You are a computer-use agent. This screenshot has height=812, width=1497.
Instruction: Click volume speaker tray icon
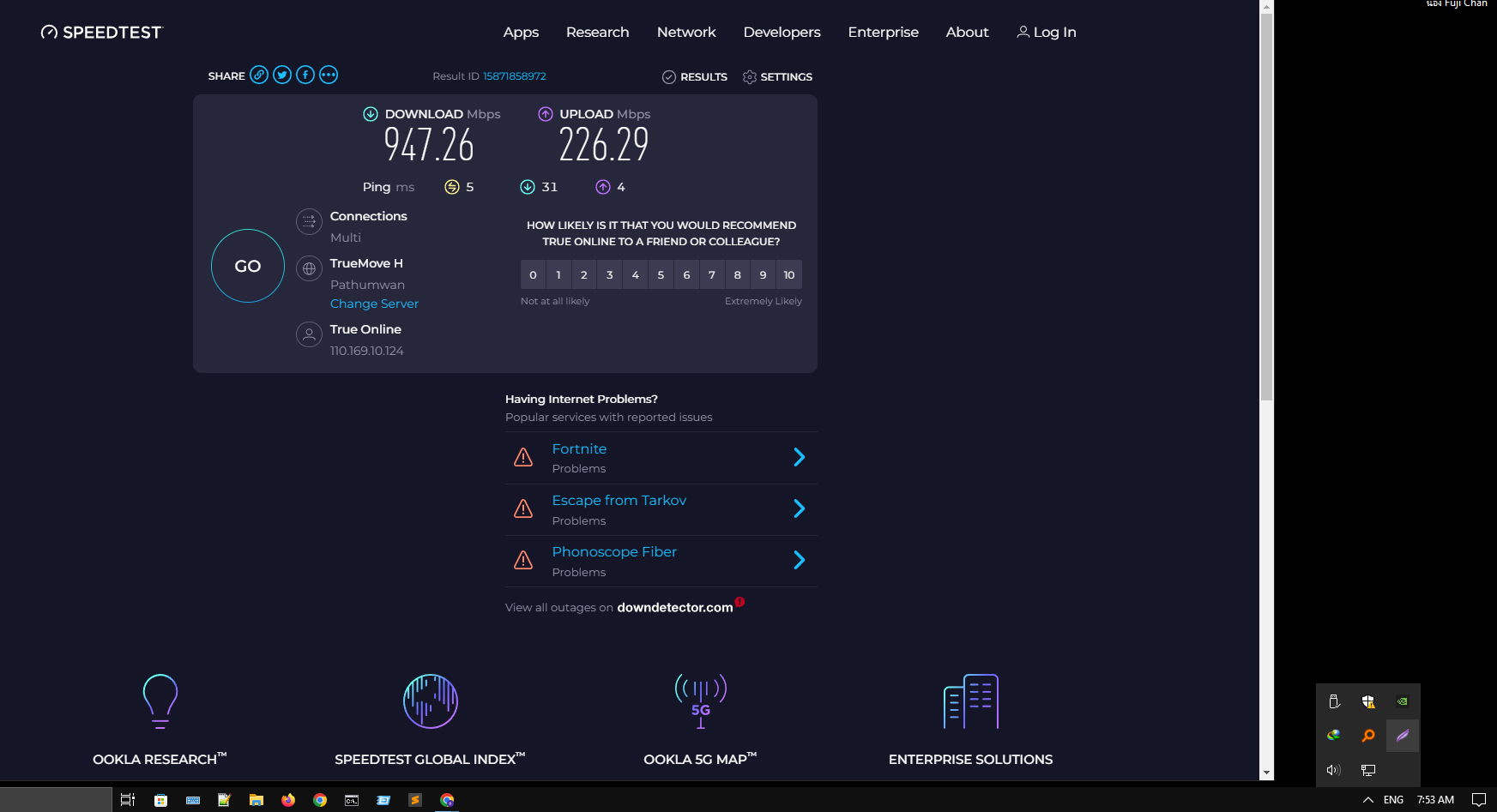coord(1334,770)
